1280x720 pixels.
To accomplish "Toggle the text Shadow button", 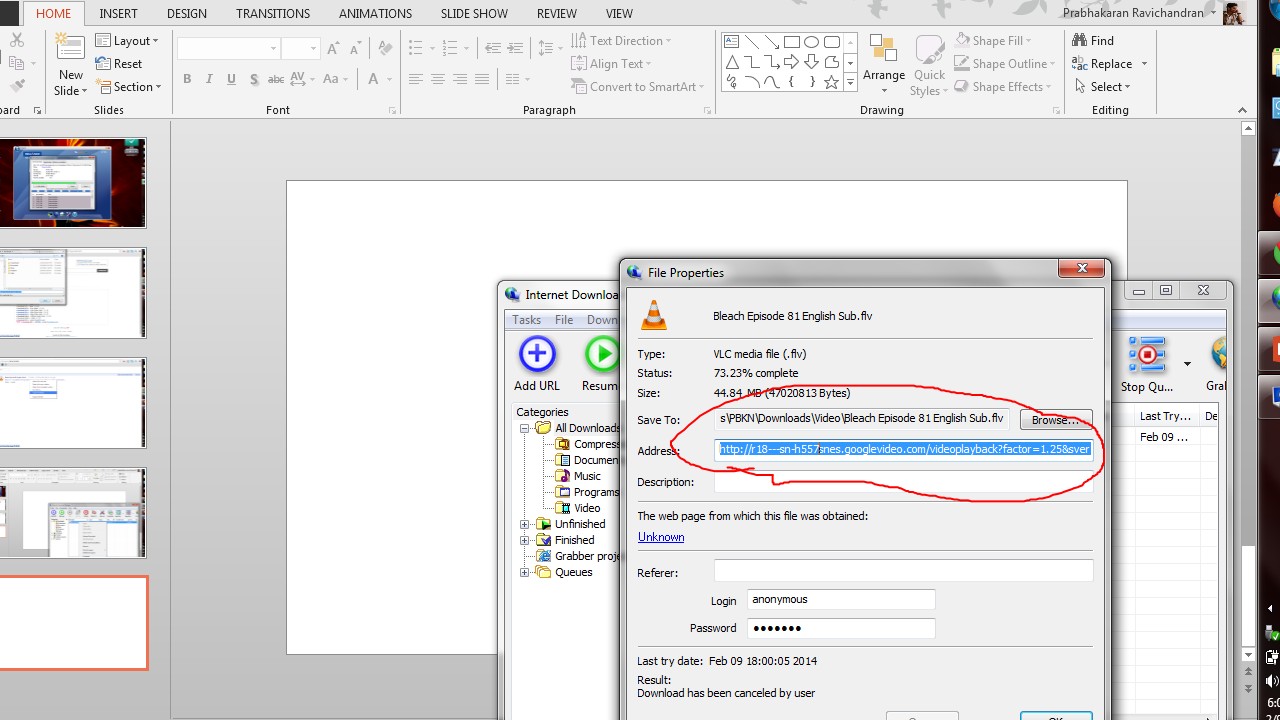I will (x=254, y=80).
